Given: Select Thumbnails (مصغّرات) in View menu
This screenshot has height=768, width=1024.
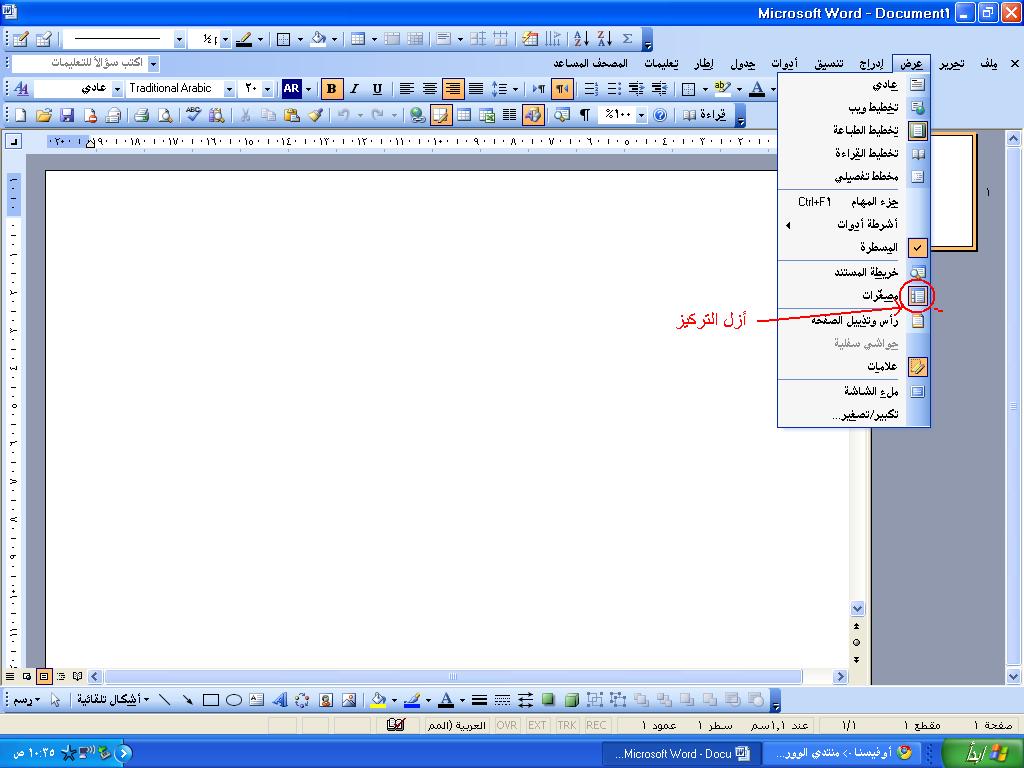Looking at the screenshot, I should 853,296.
